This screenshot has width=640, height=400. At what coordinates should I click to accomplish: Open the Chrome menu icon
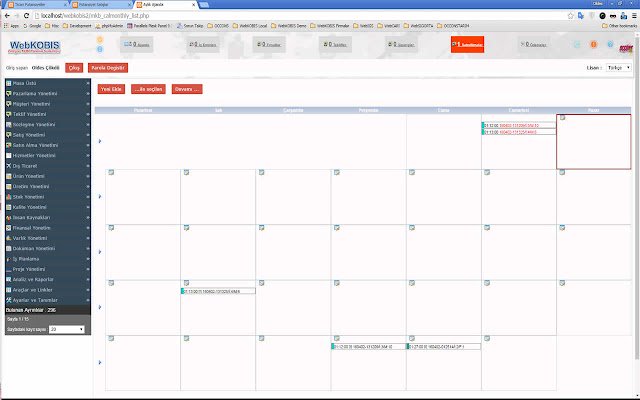click(634, 16)
